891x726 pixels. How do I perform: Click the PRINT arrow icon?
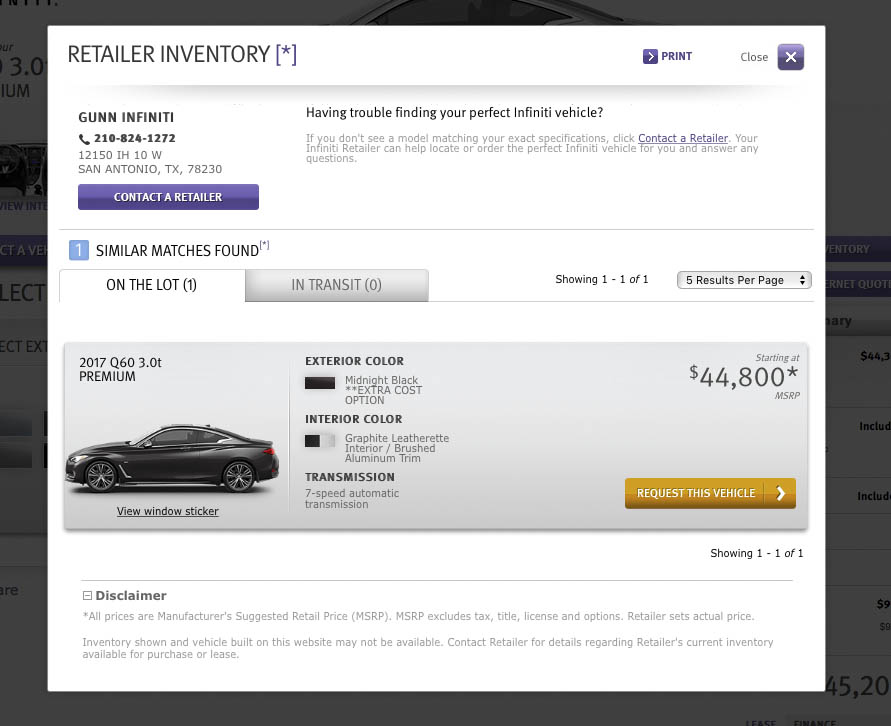[x=650, y=56]
